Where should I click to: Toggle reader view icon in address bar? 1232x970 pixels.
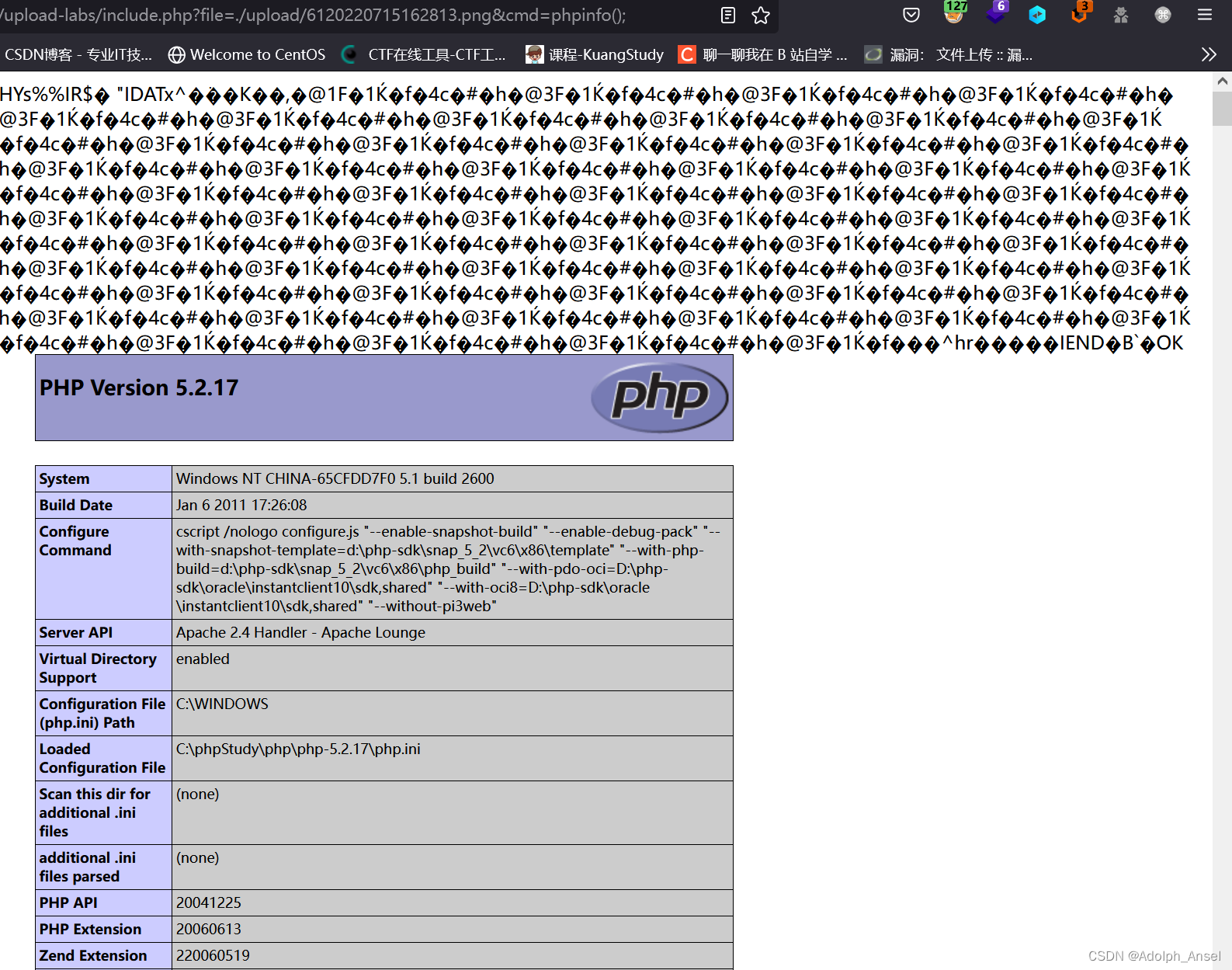727,16
